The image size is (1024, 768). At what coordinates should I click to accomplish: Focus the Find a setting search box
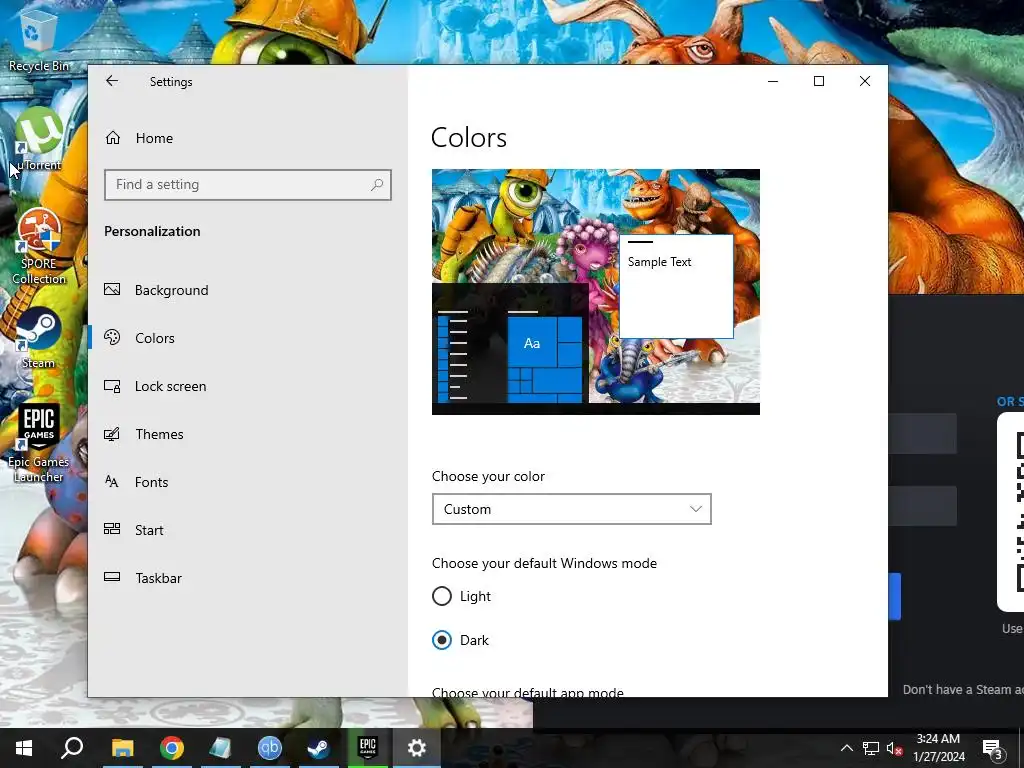[248, 185]
